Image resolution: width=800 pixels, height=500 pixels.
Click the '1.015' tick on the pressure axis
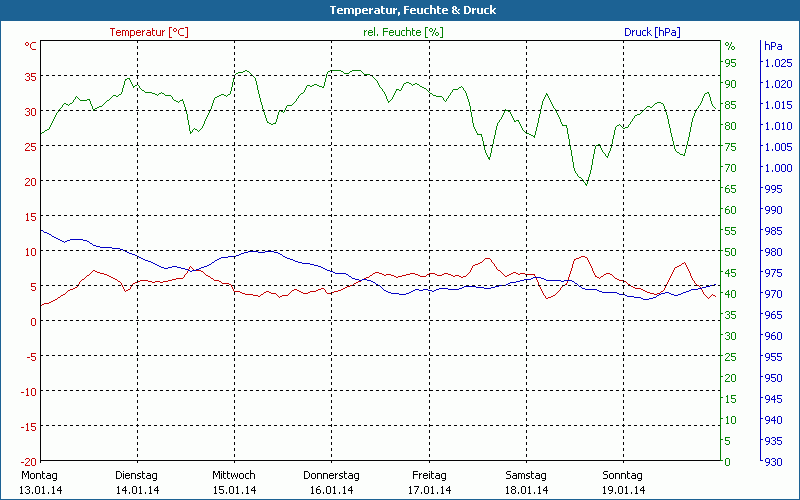pos(779,105)
